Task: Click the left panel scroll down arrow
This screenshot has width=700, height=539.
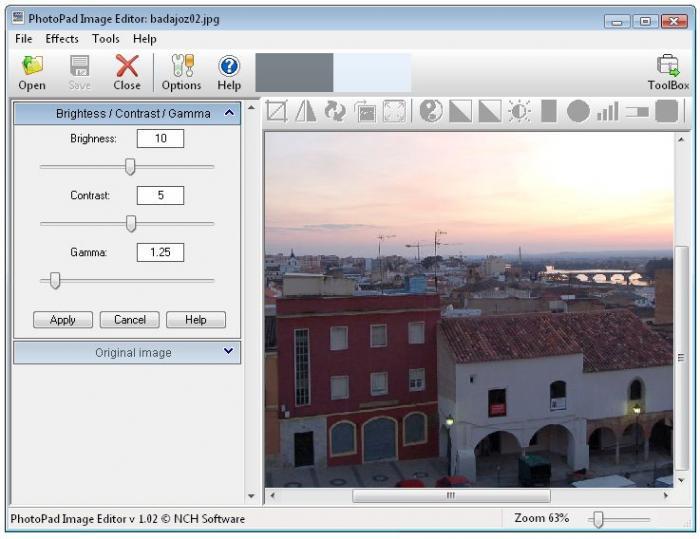Action: click(x=251, y=496)
